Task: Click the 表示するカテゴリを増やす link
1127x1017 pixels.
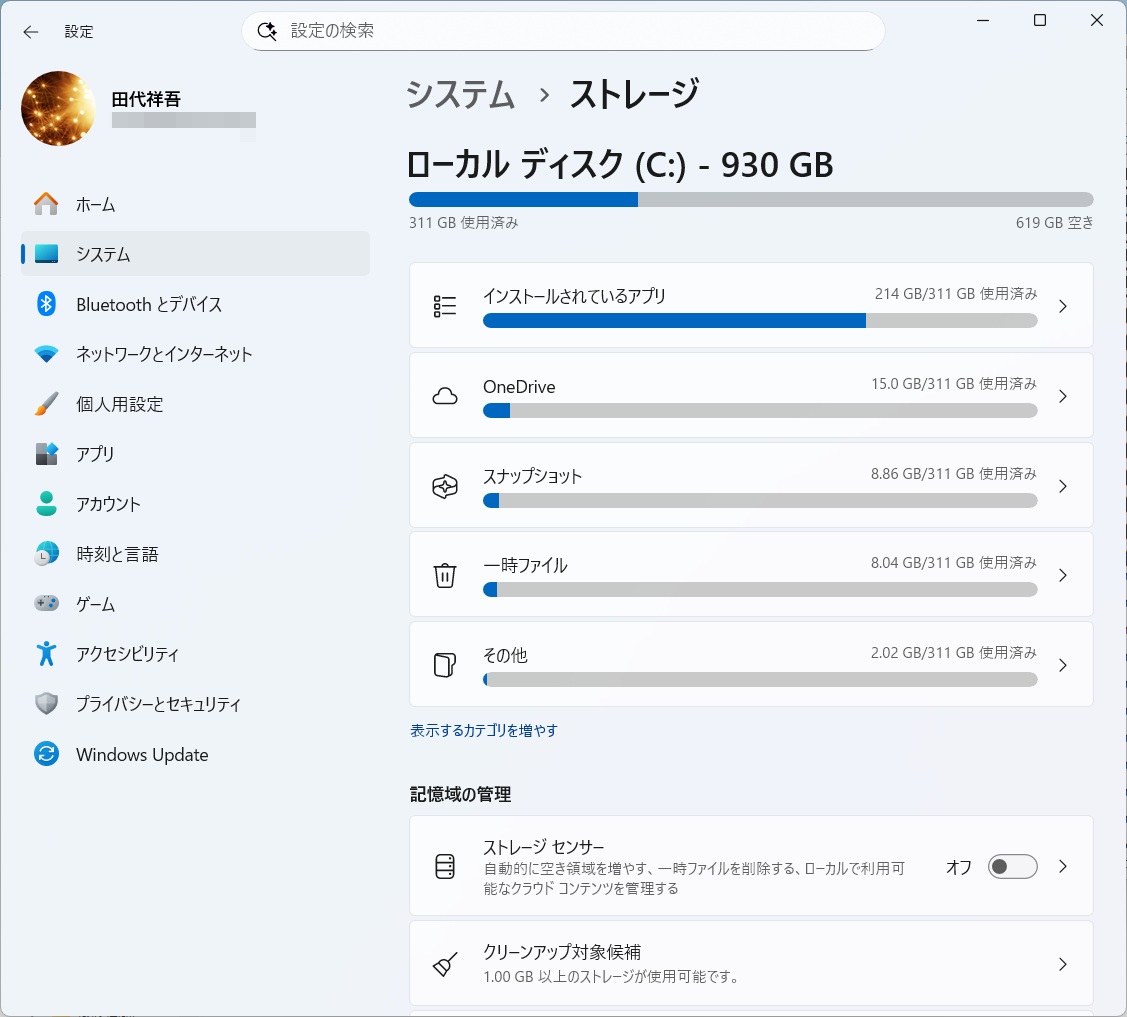Action: (484, 730)
